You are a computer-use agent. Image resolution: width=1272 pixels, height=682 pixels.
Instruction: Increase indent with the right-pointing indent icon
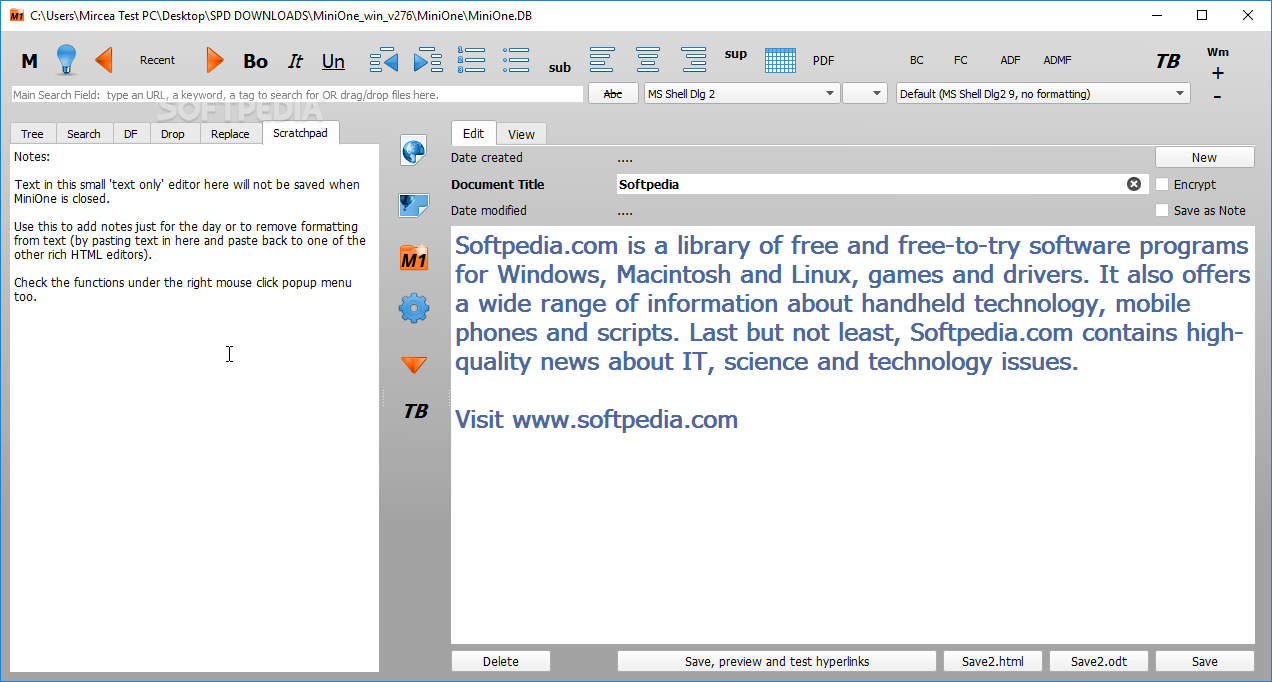428,60
